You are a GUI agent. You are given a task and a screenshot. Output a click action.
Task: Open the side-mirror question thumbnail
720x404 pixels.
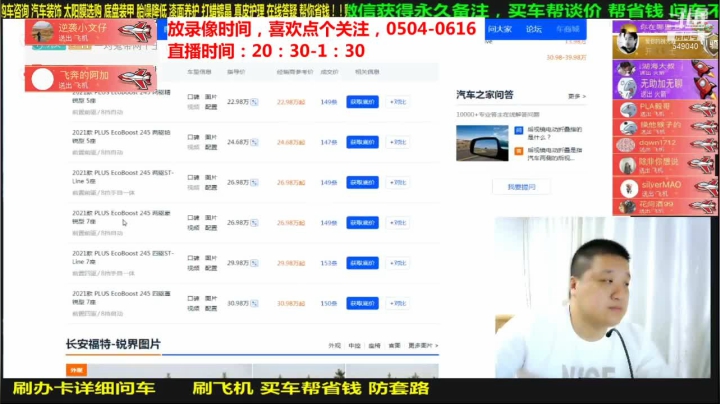coord(482,143)
